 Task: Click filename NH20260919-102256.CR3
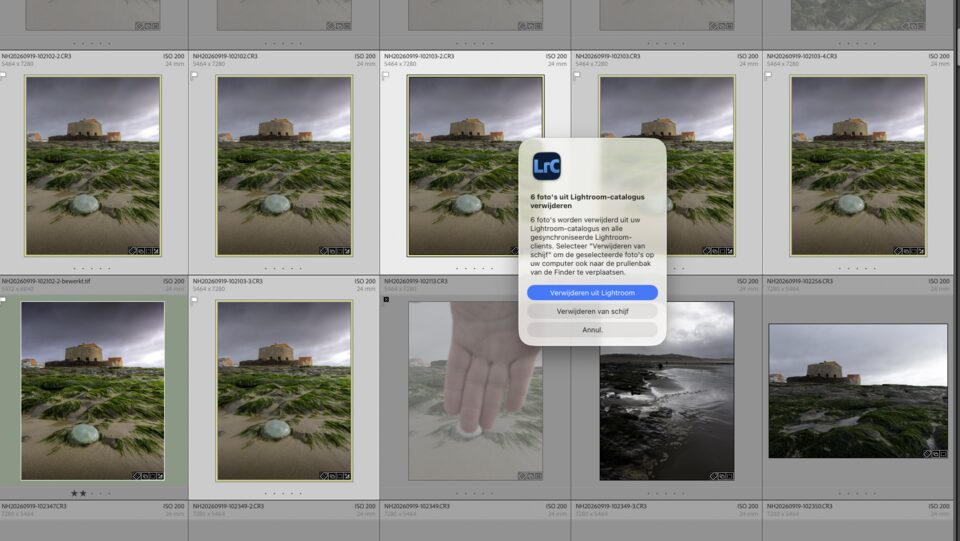tap(800, 281)
